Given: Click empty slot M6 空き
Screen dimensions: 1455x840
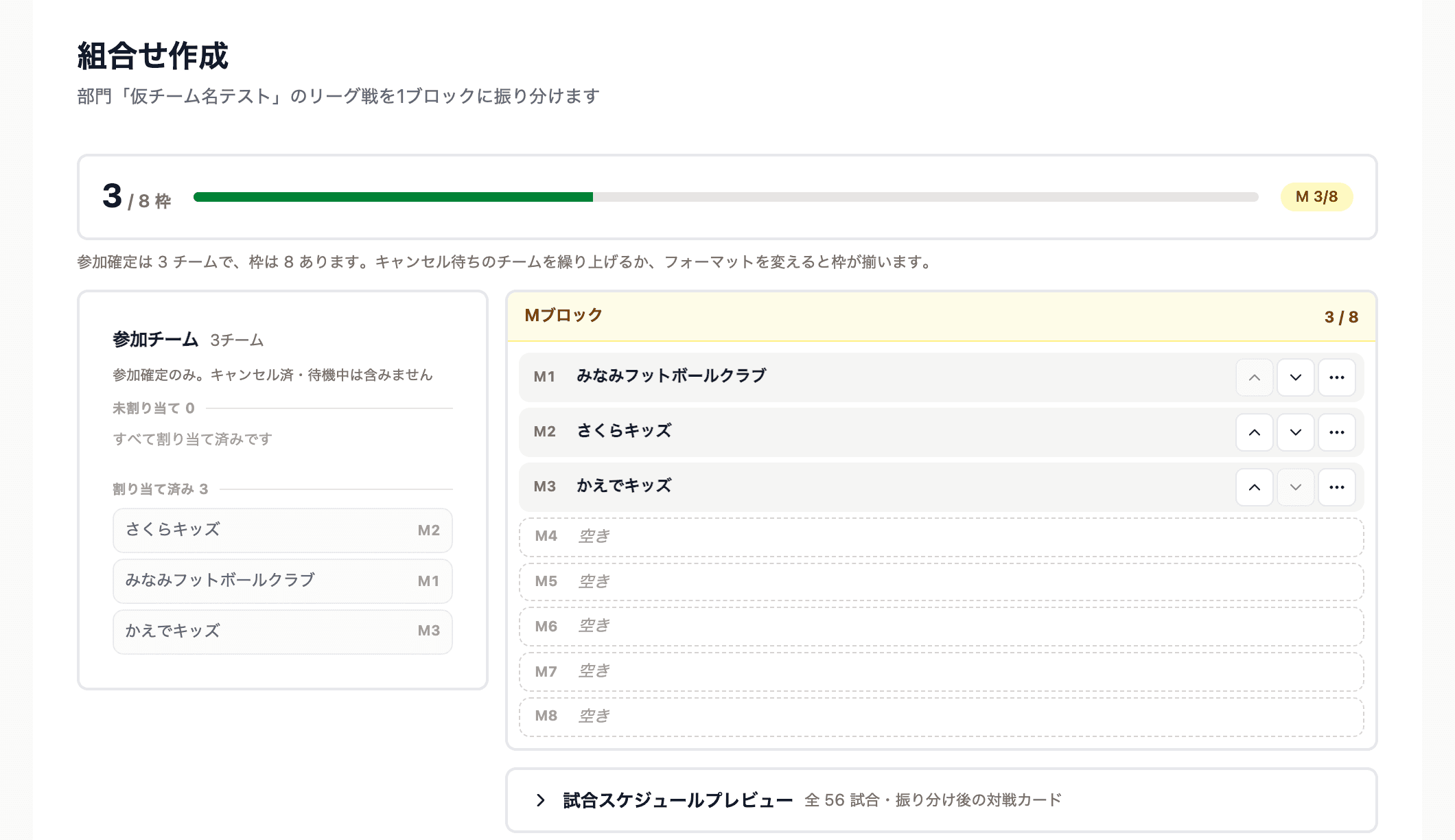Looking at the screenshot, I should [941, 627].
